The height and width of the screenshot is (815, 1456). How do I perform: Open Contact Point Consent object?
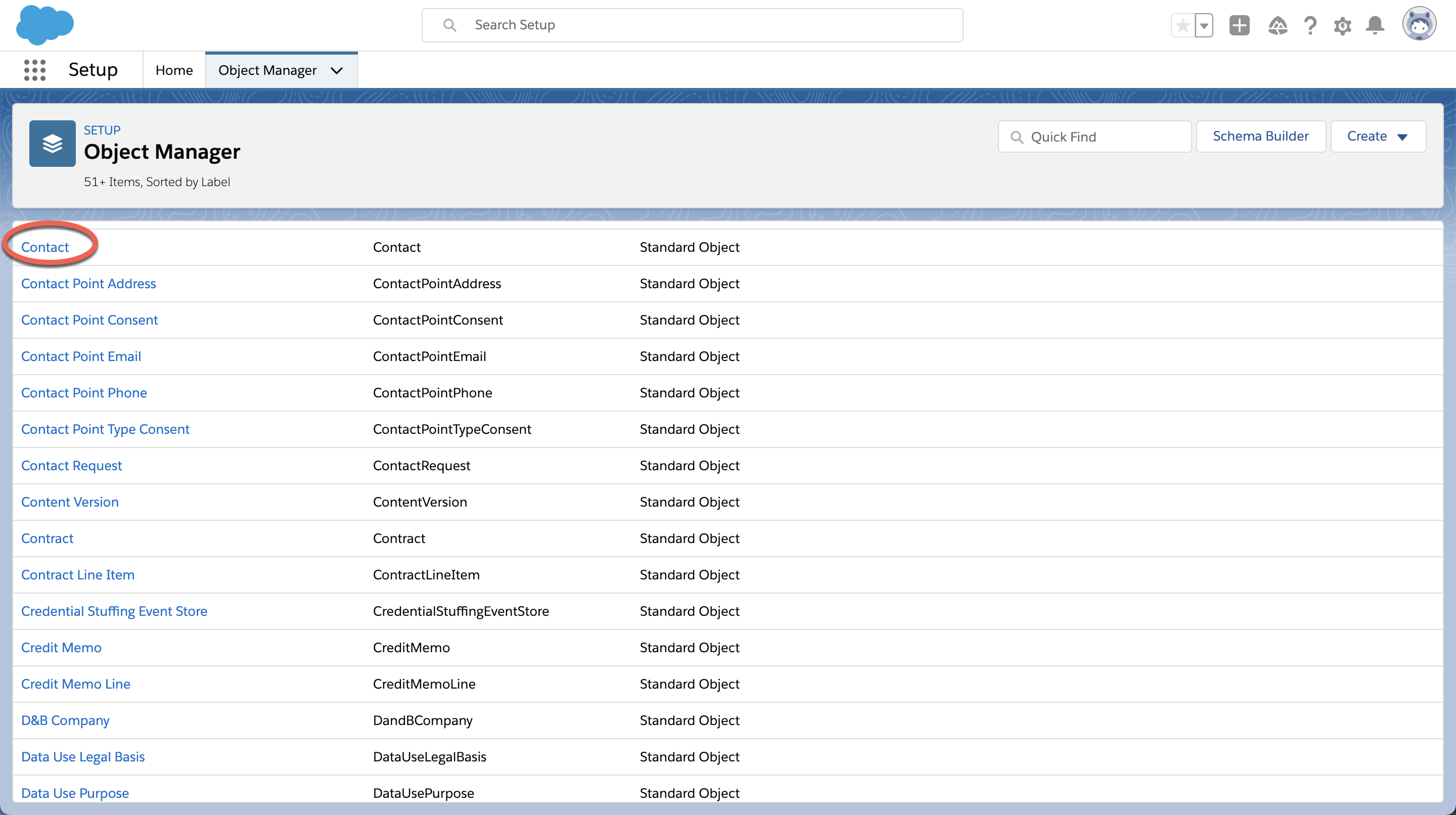(89, 320)
